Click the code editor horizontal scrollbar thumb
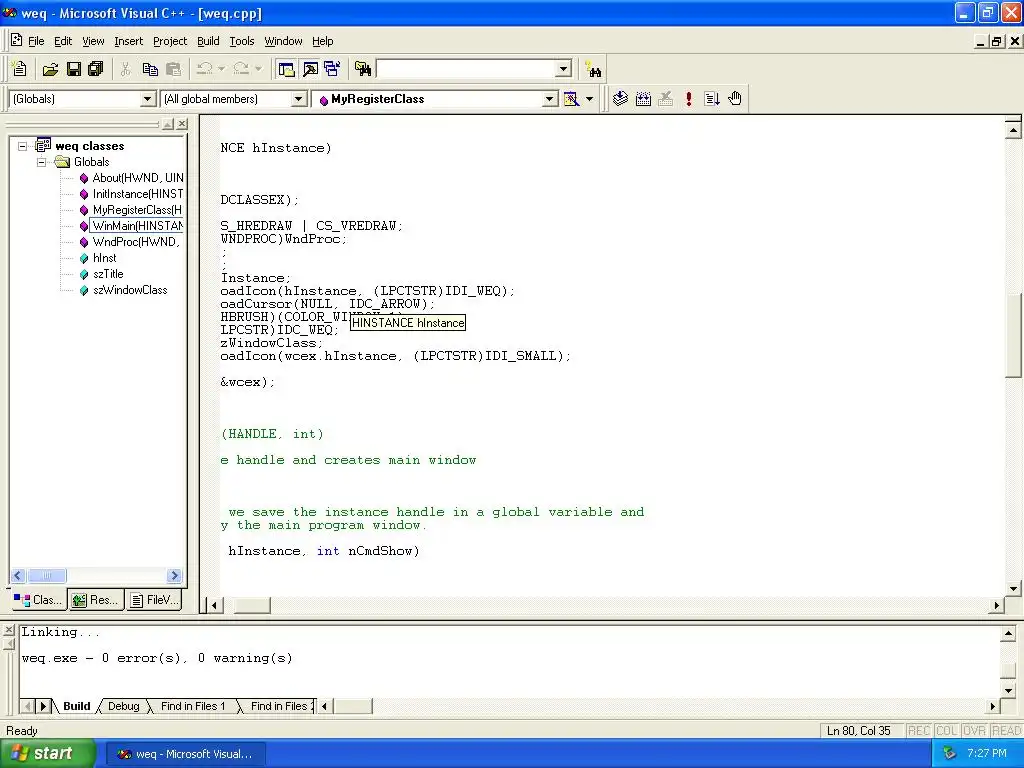1024x768 pixels. point(252,605)
